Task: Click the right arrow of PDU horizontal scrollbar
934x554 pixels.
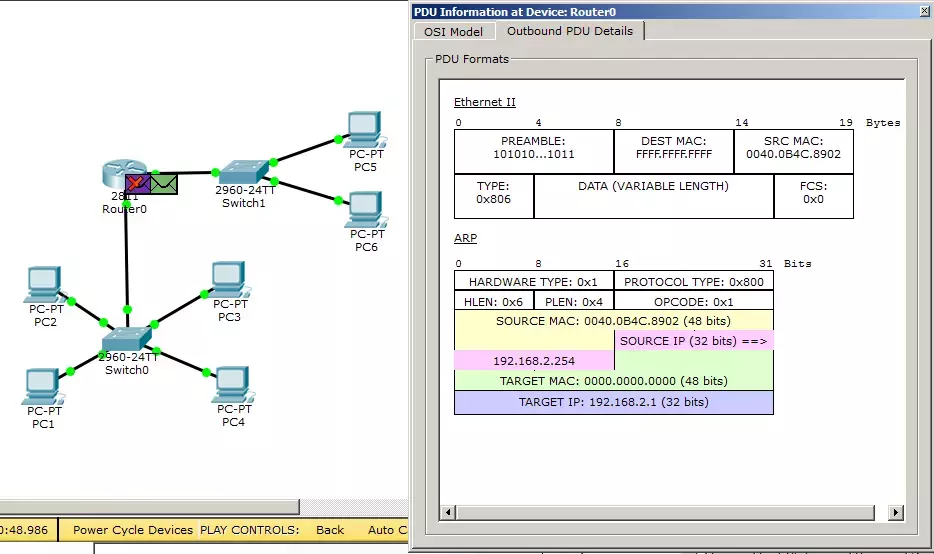Action: [895, 512]
